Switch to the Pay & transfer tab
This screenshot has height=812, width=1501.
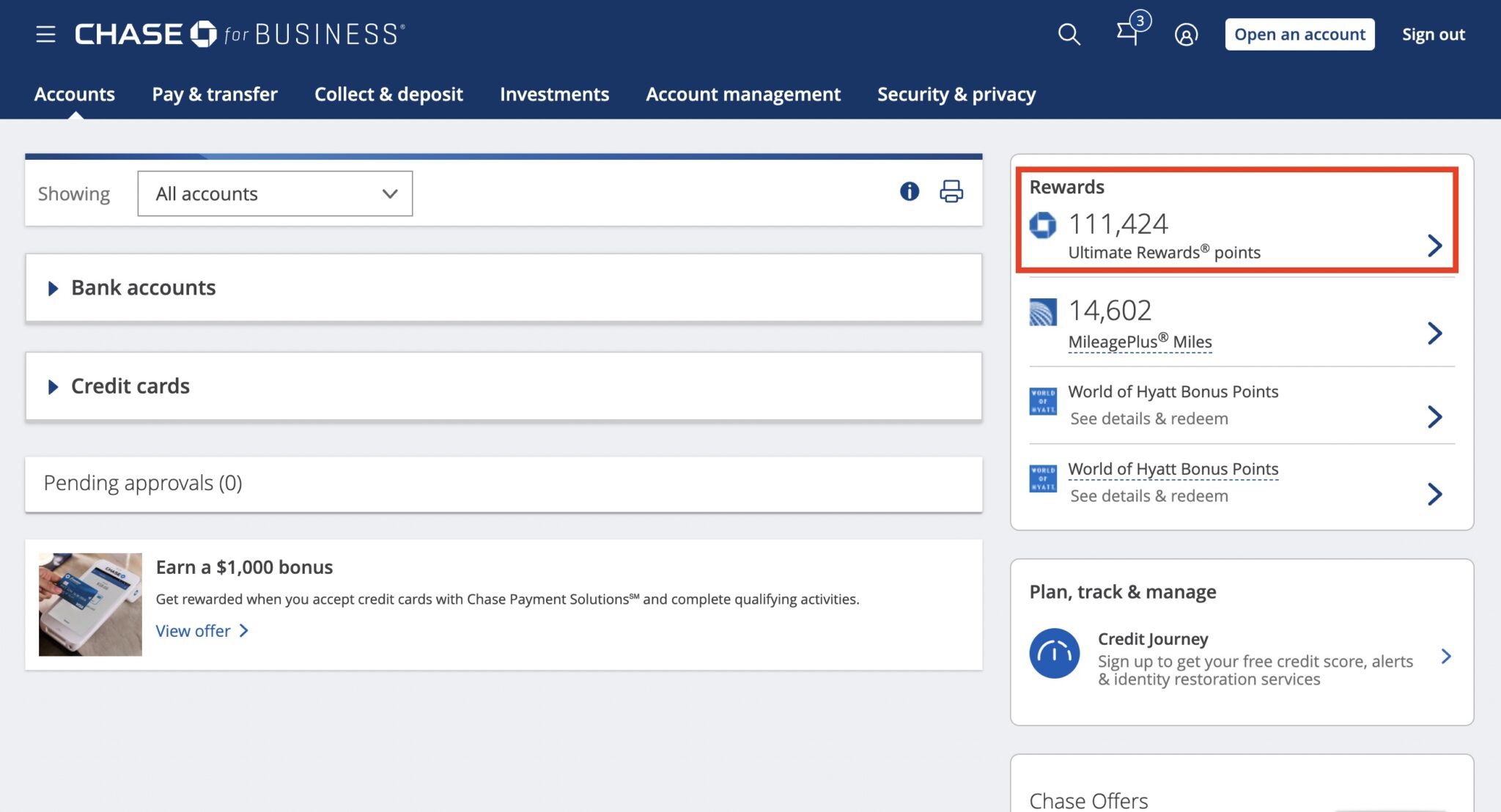pyautogui.click(x=213, y=94)
